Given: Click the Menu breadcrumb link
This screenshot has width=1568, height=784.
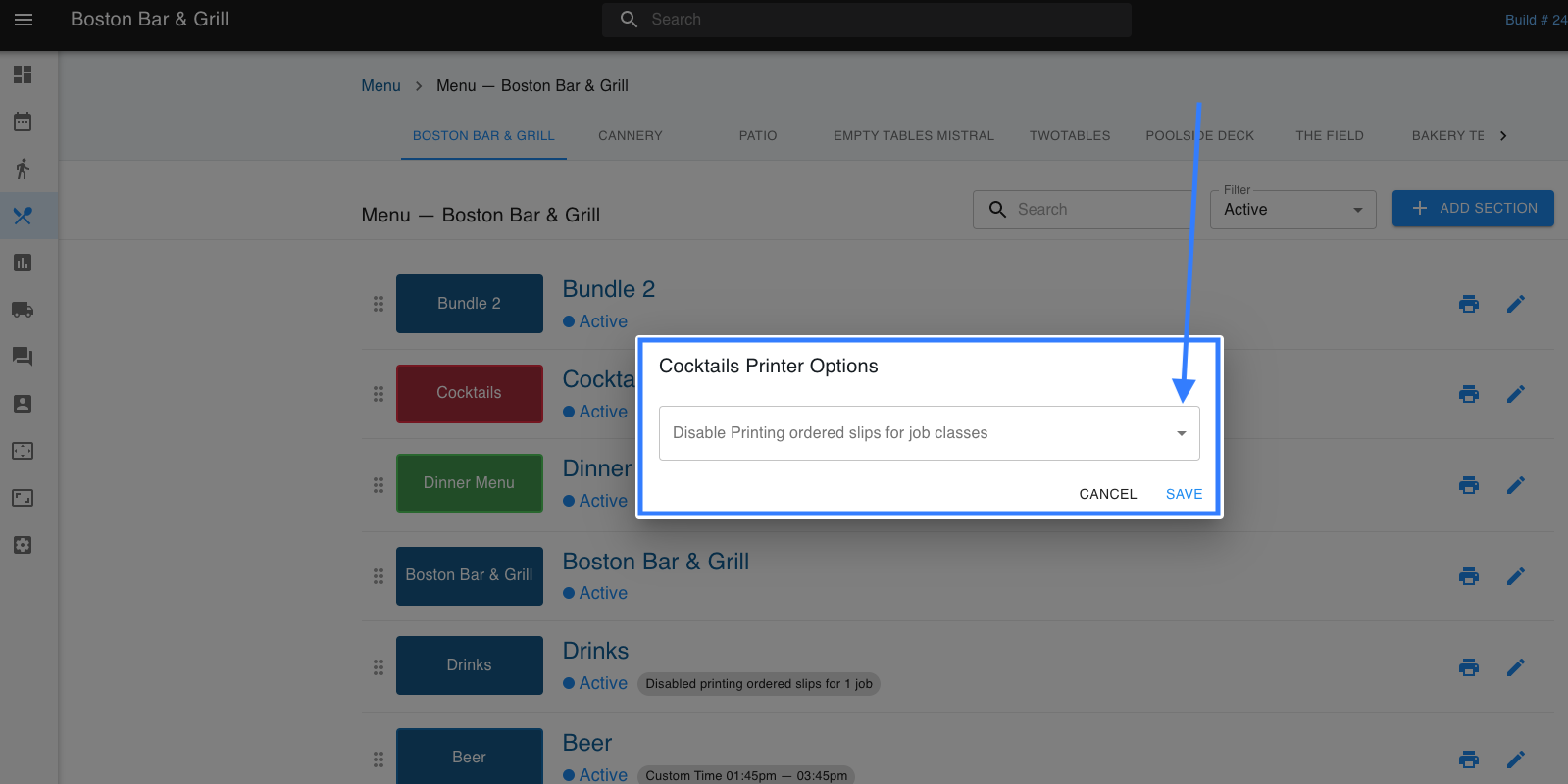Looking at the screenshot, I should (380, 86).
